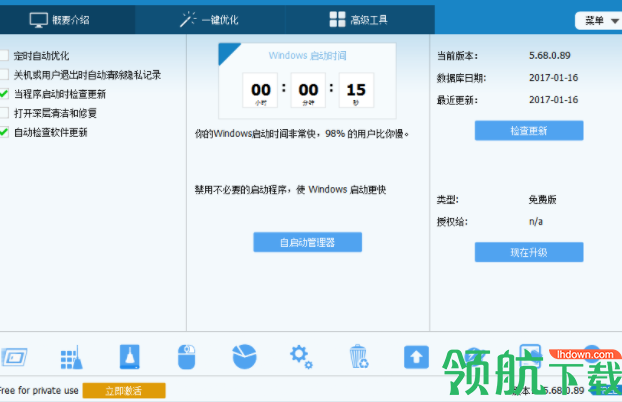Click the hours counter showing 00 小时
The image size is (622, 402).
point(260,90)
